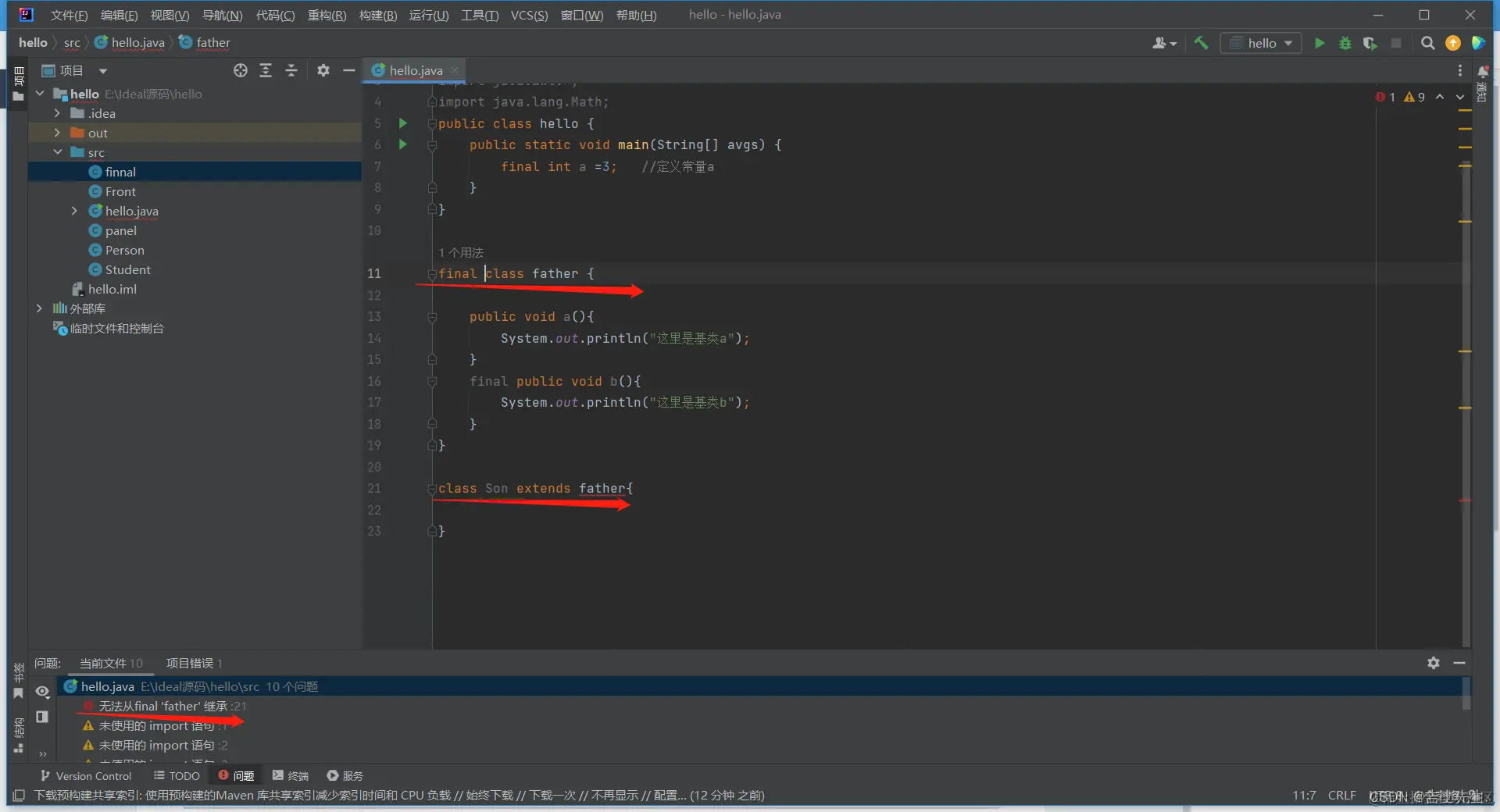Viewport: 1500px width, 812px height.
Task: Close the hello.java editor tab
Action: [x=455, y=70]
